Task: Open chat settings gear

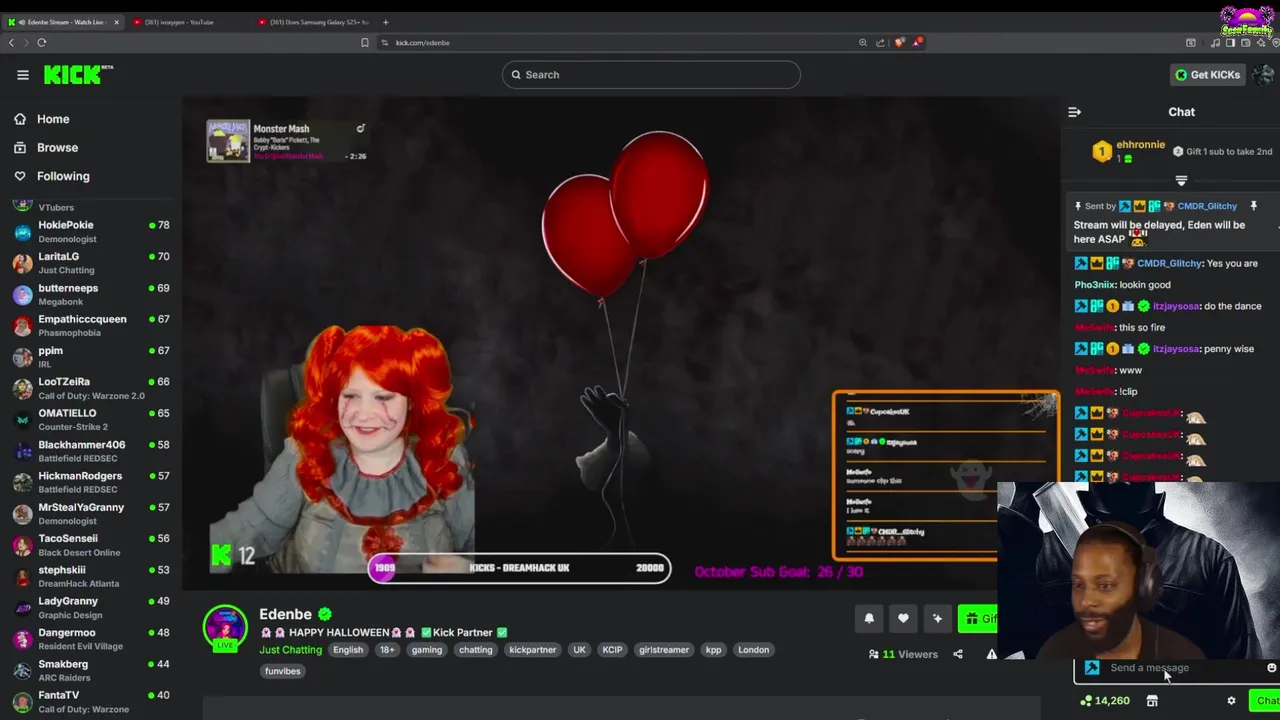Action: [1231, 701]
